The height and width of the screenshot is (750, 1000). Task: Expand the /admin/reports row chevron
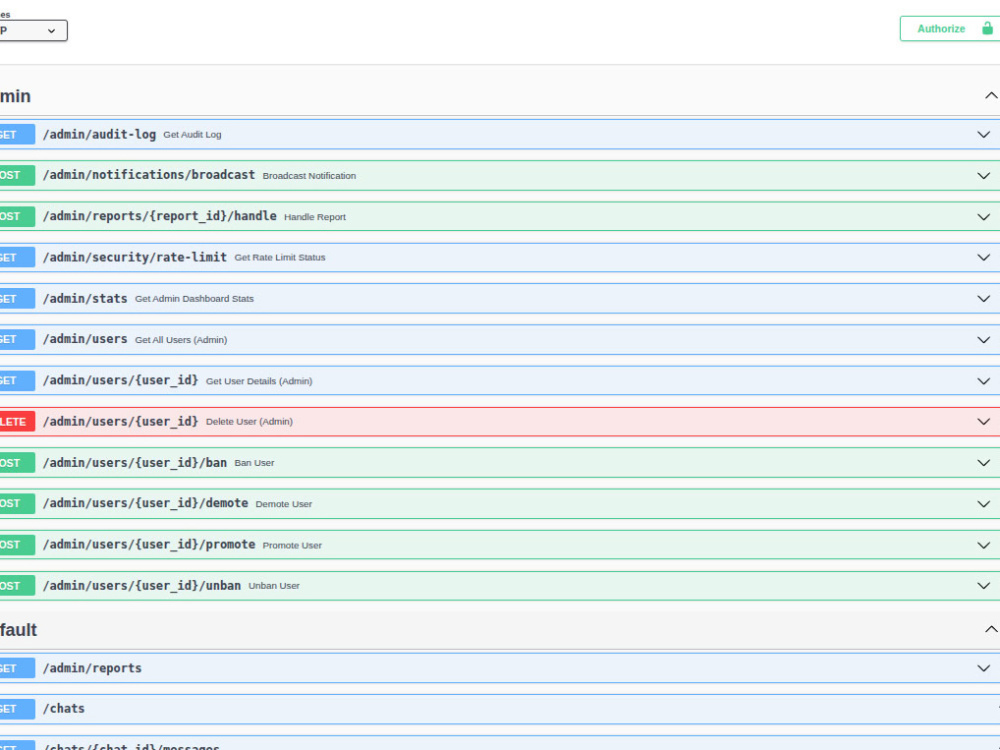tap(983, 668)
